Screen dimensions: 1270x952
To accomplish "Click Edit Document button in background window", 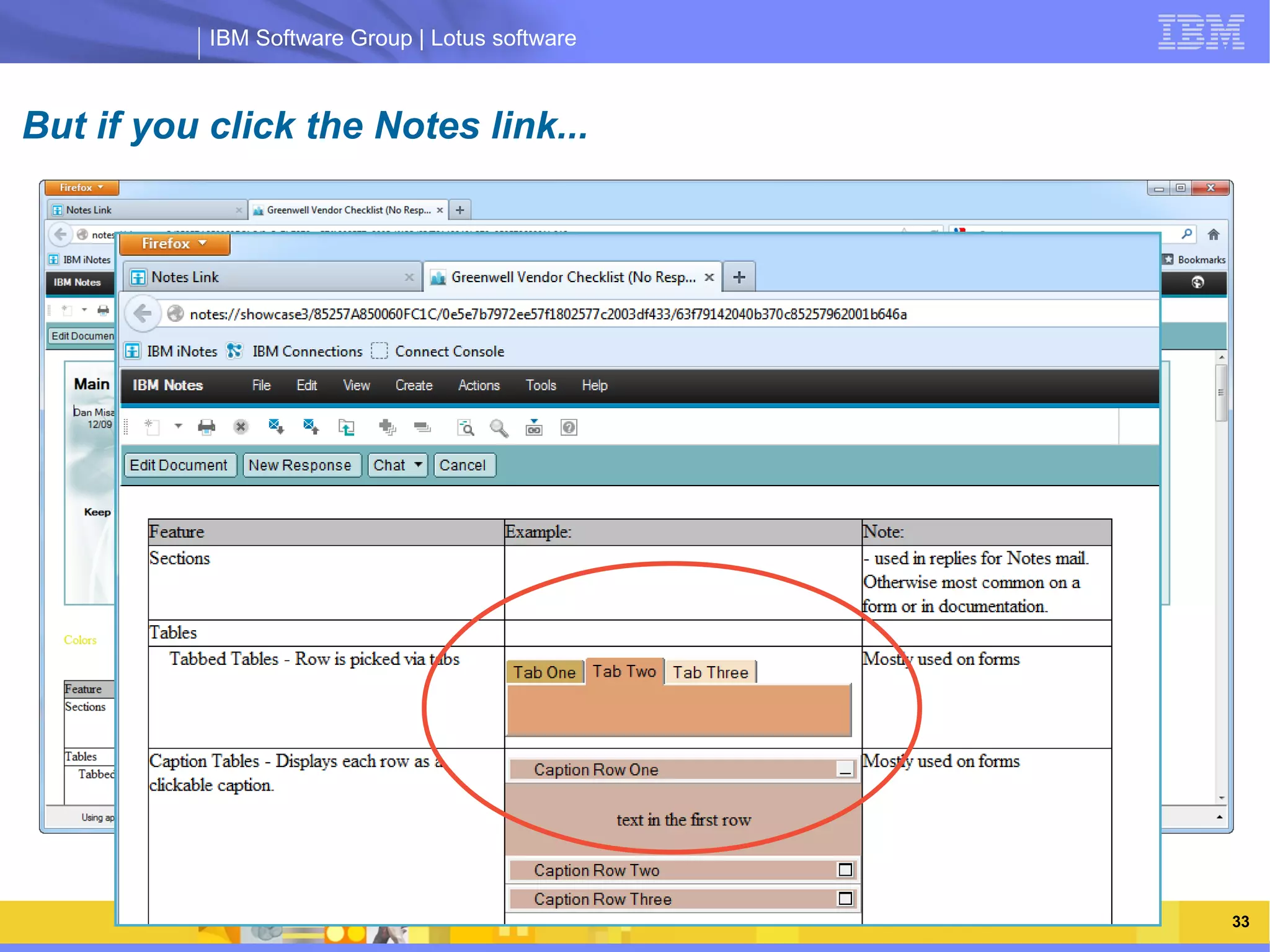I will tap(81, 336).
